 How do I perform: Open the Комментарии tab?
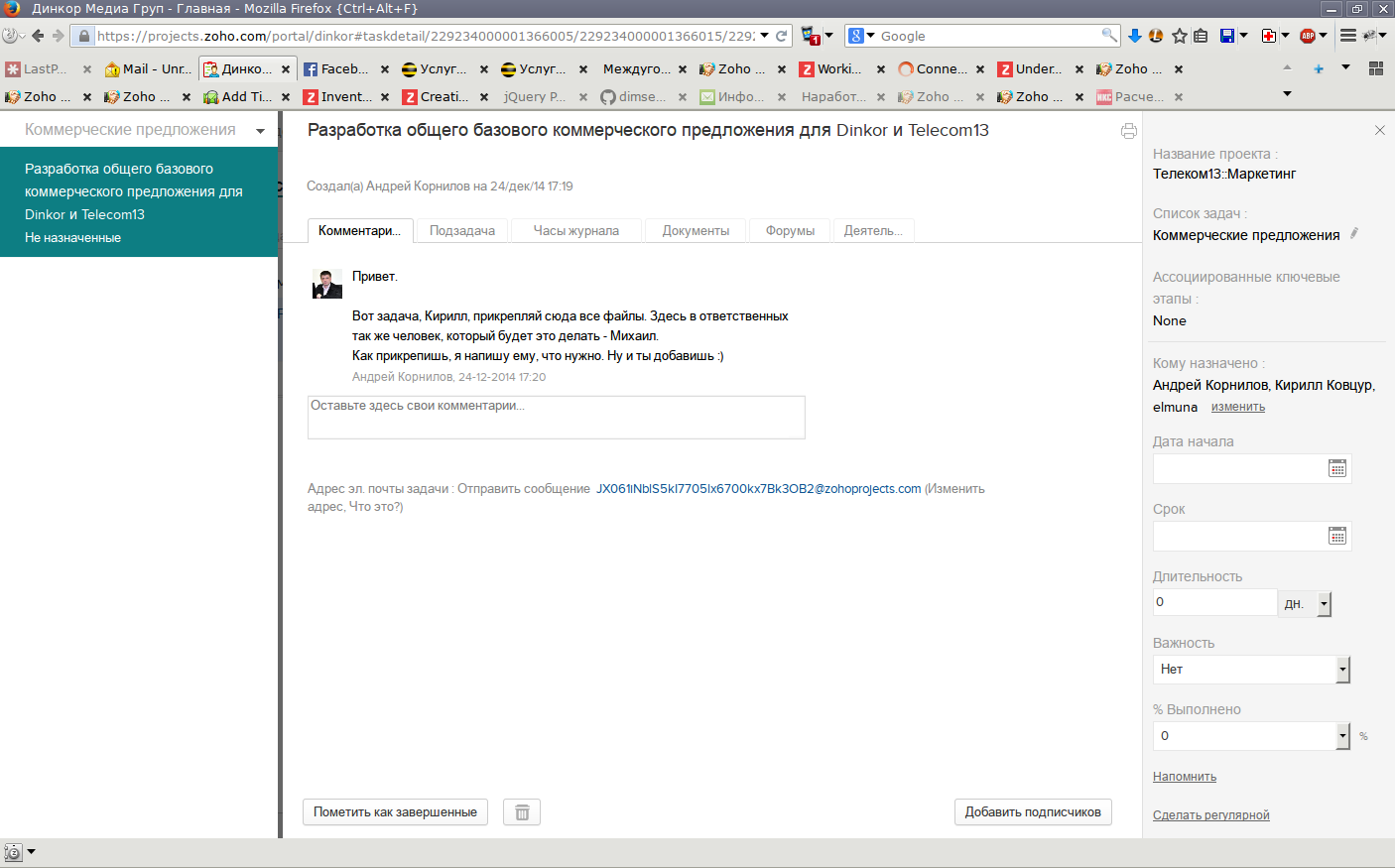359,230
